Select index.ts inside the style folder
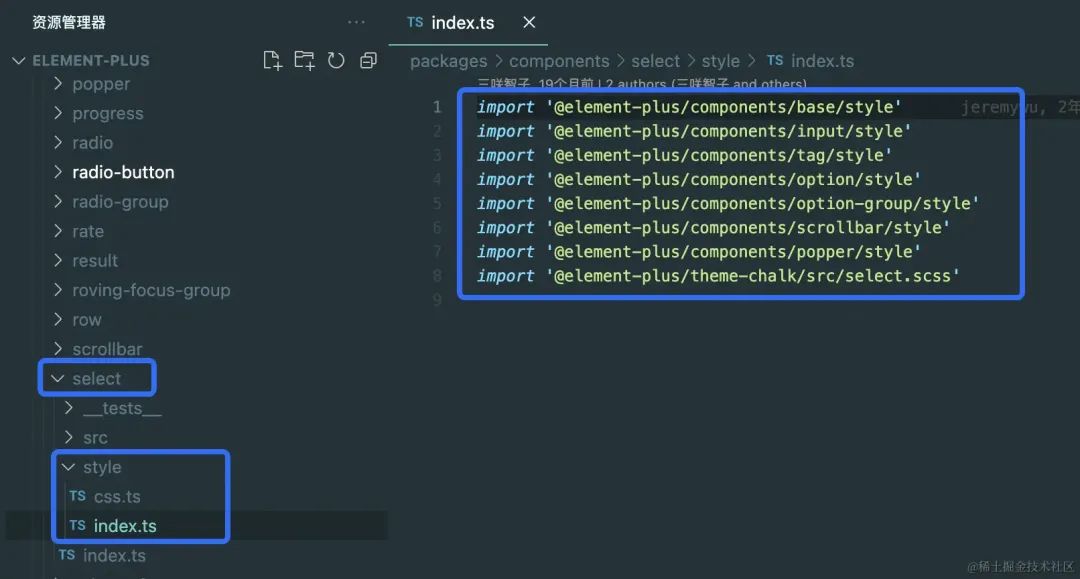The image size is (1080, 579). pos(124,526)
